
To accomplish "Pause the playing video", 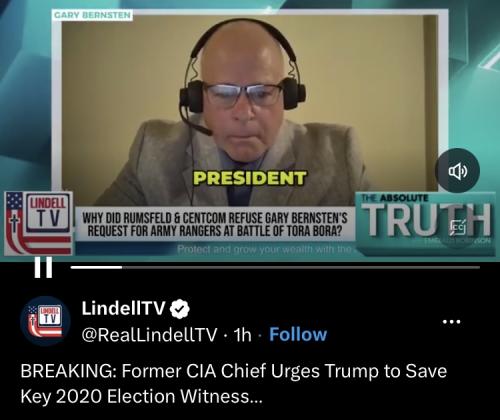I will coord(43,267).
